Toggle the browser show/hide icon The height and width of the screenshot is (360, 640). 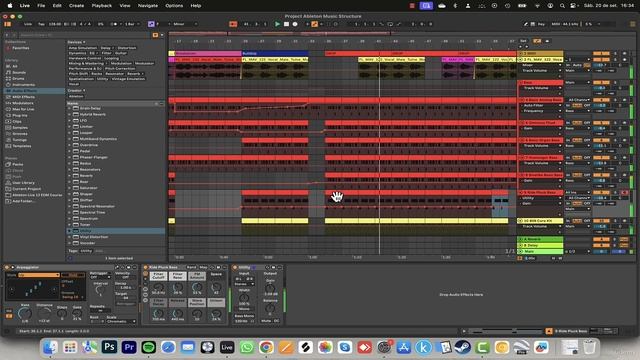click(x=7, y=24)
